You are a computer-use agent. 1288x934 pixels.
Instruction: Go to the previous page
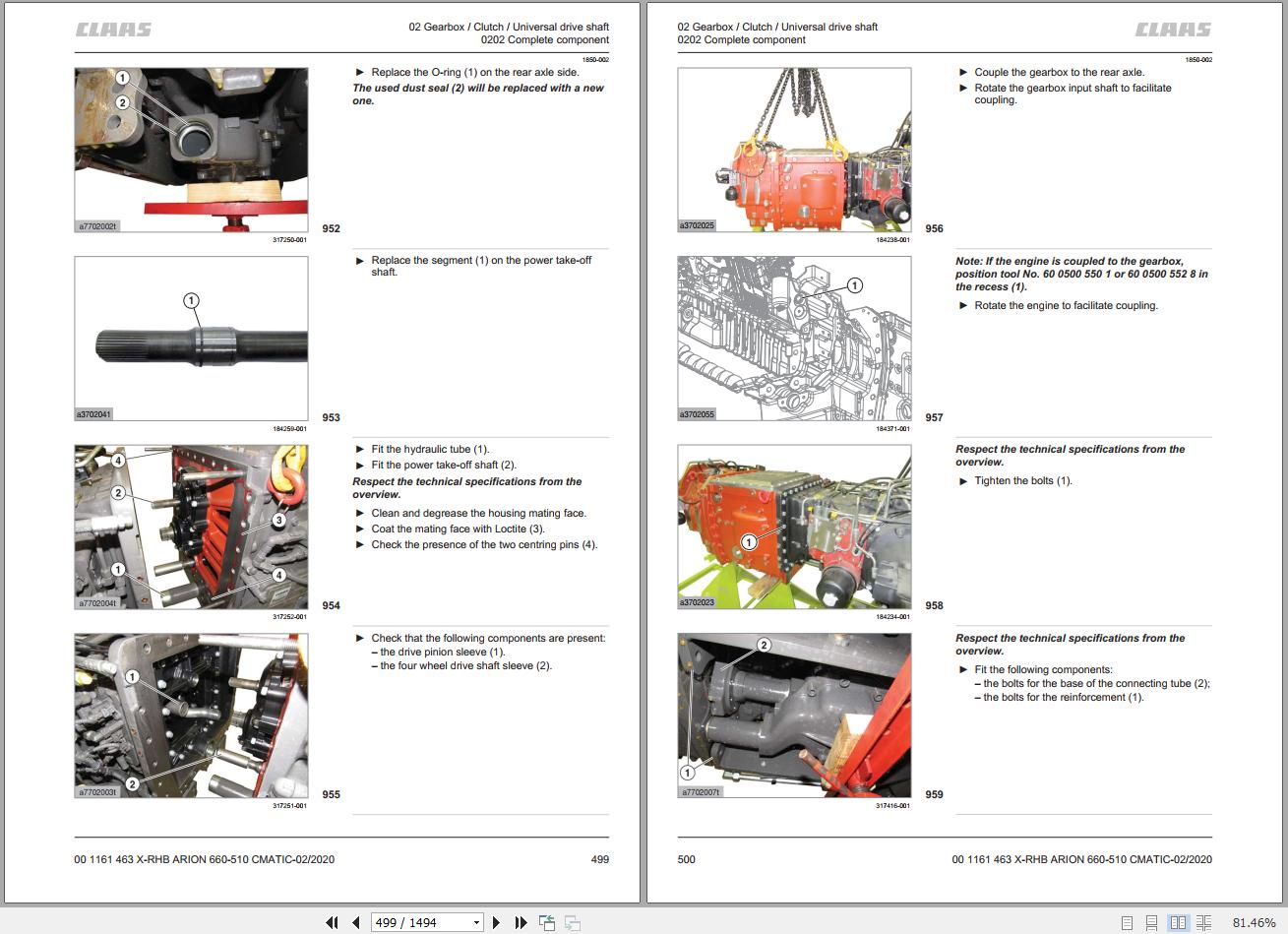(356, 922)
